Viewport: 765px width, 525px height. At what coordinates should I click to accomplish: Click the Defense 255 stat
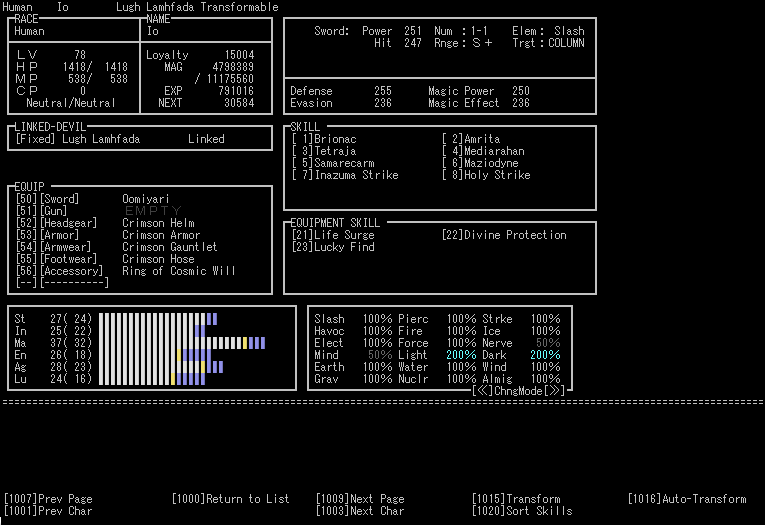pyautogui.click(x=341, y=91)
